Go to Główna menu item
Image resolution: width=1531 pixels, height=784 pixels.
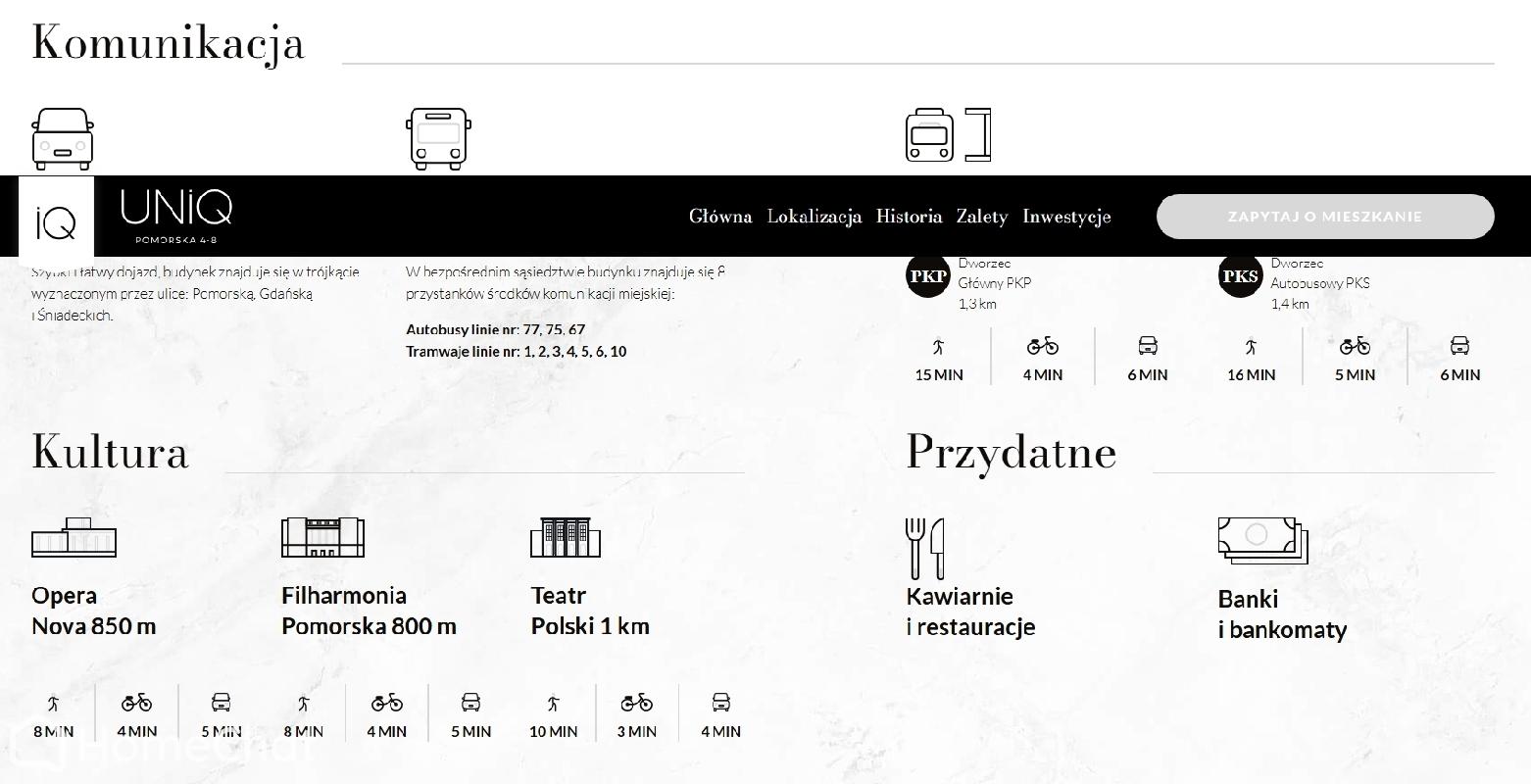pos(720,217)
